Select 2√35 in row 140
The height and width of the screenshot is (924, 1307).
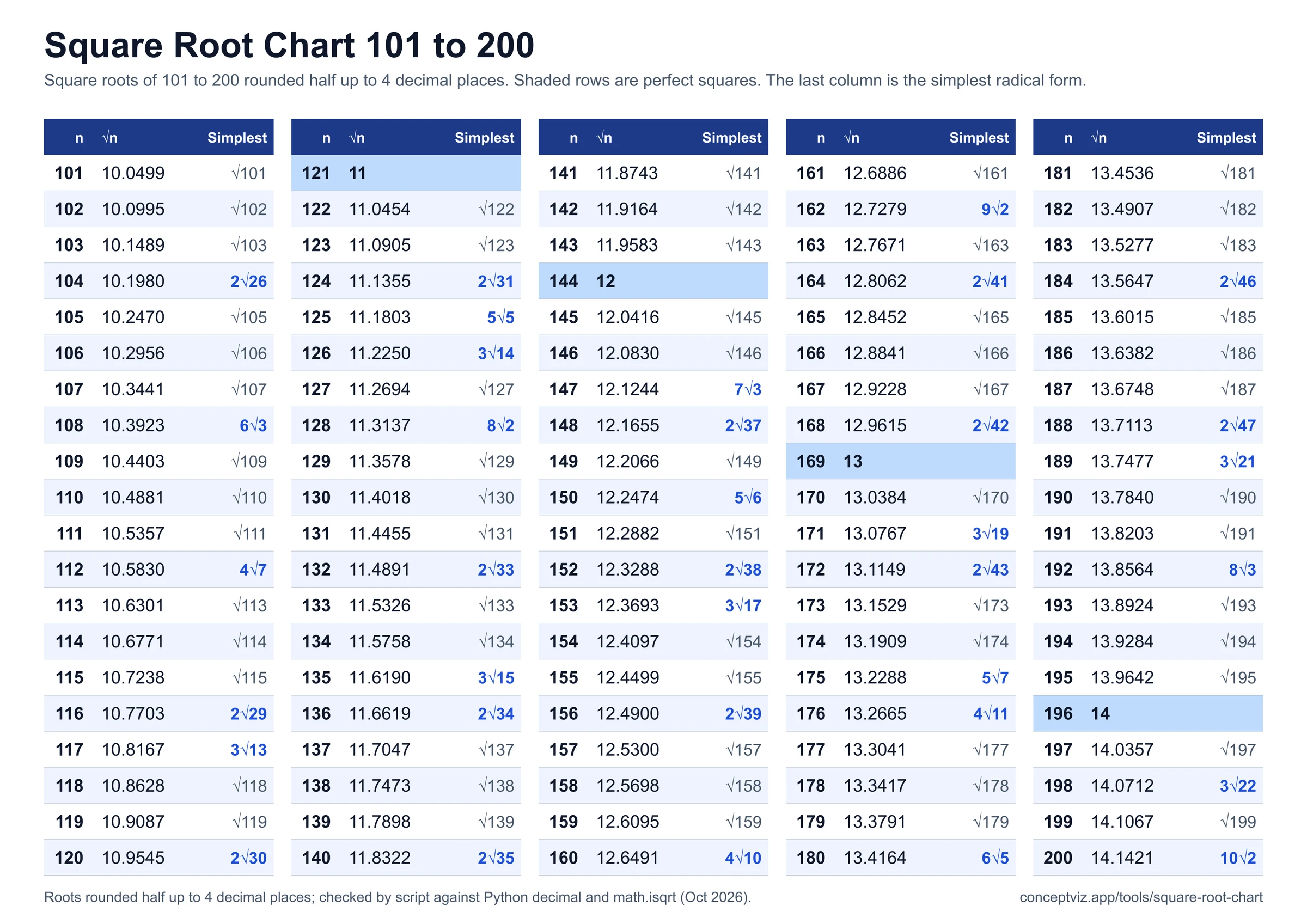point(496,858)
